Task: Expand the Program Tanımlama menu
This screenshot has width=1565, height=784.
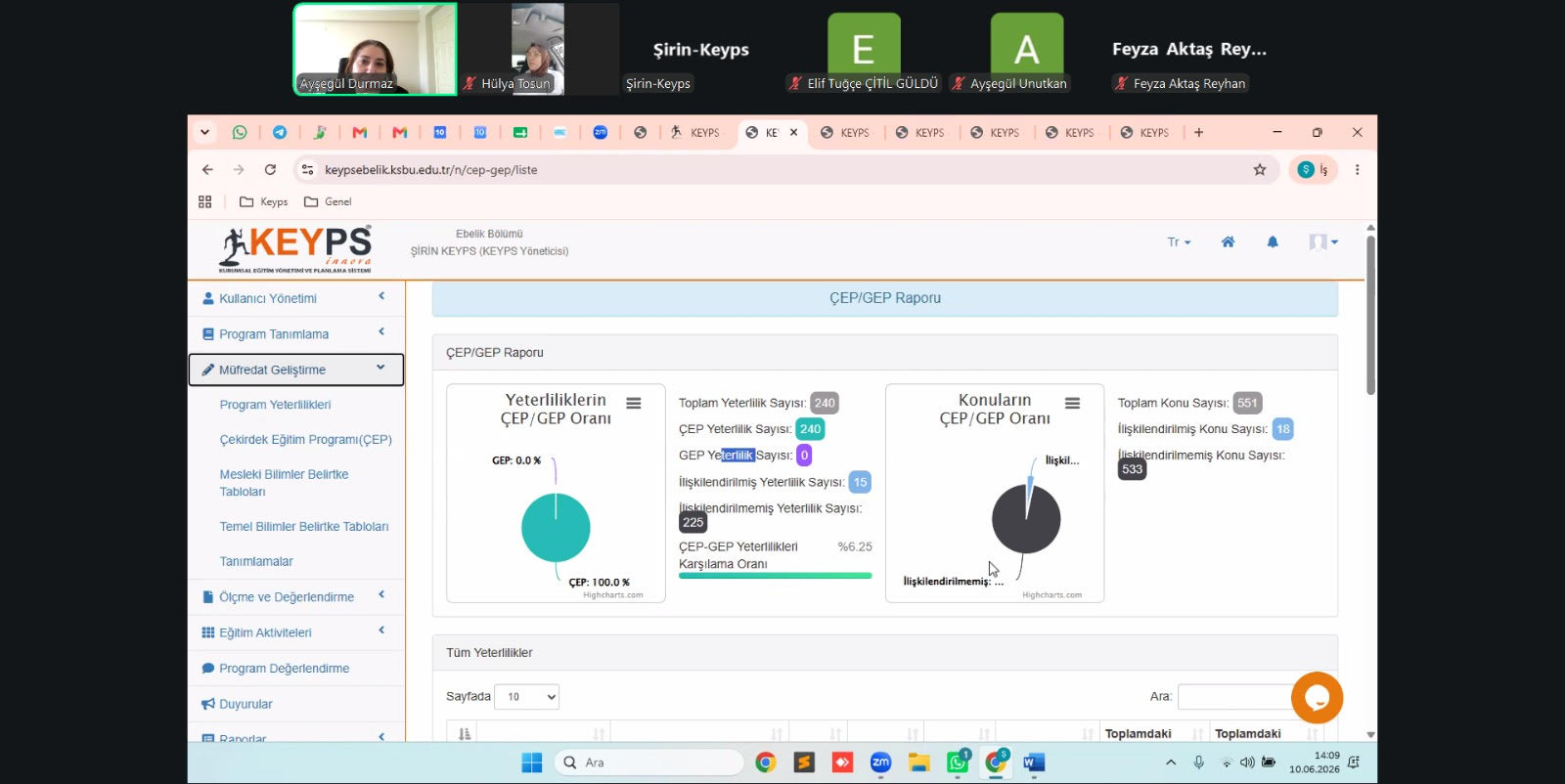Action: tap(296, 334)
